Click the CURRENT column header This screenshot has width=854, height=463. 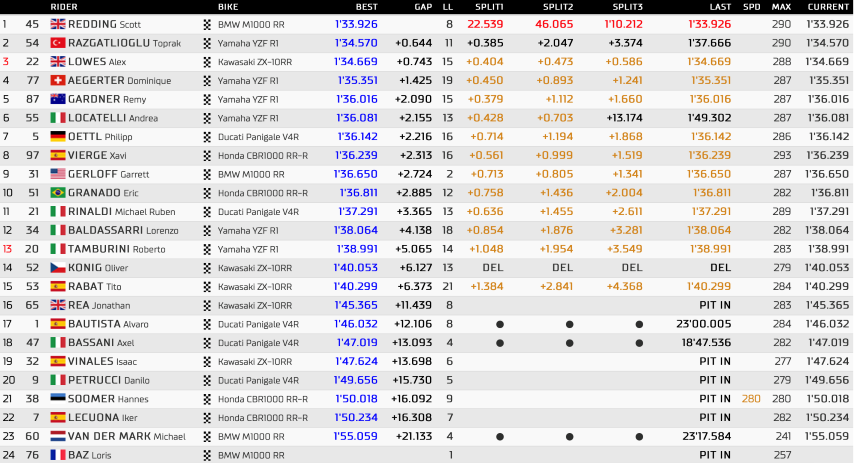click(x=828, y=7)
